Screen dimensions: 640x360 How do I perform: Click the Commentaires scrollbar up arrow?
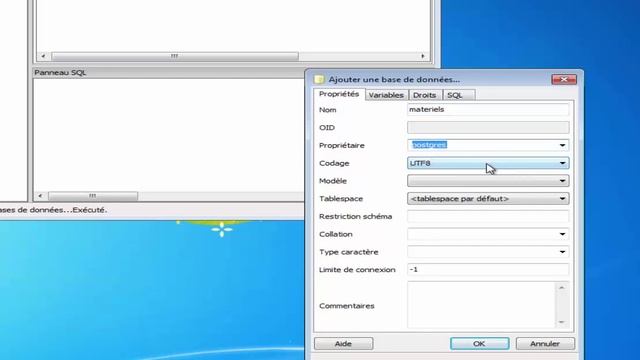pos(562,288)
